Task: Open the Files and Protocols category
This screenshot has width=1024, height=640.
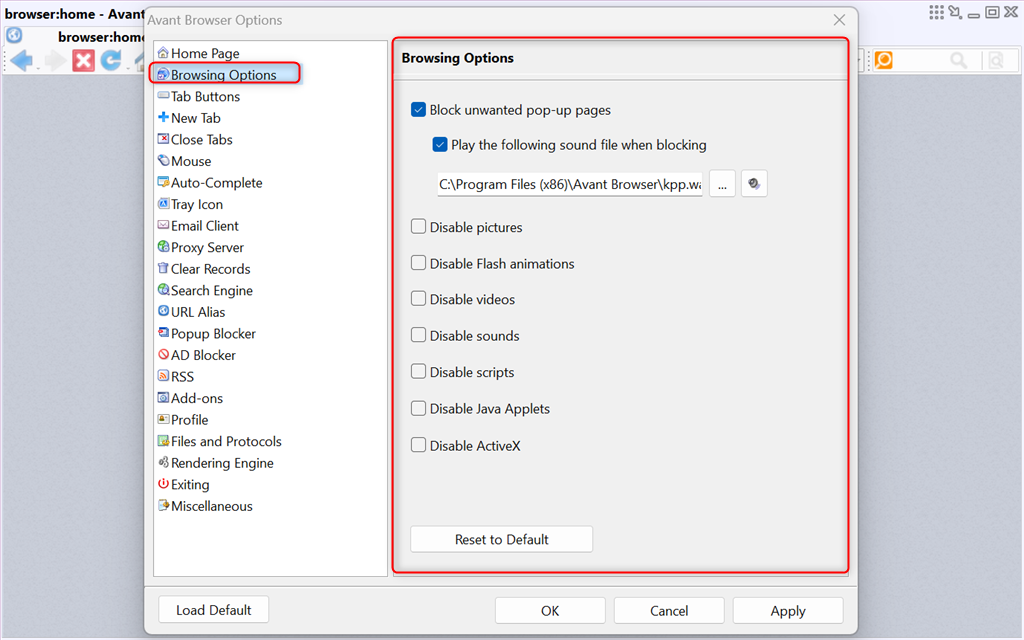Action: [x=219, y=441]
